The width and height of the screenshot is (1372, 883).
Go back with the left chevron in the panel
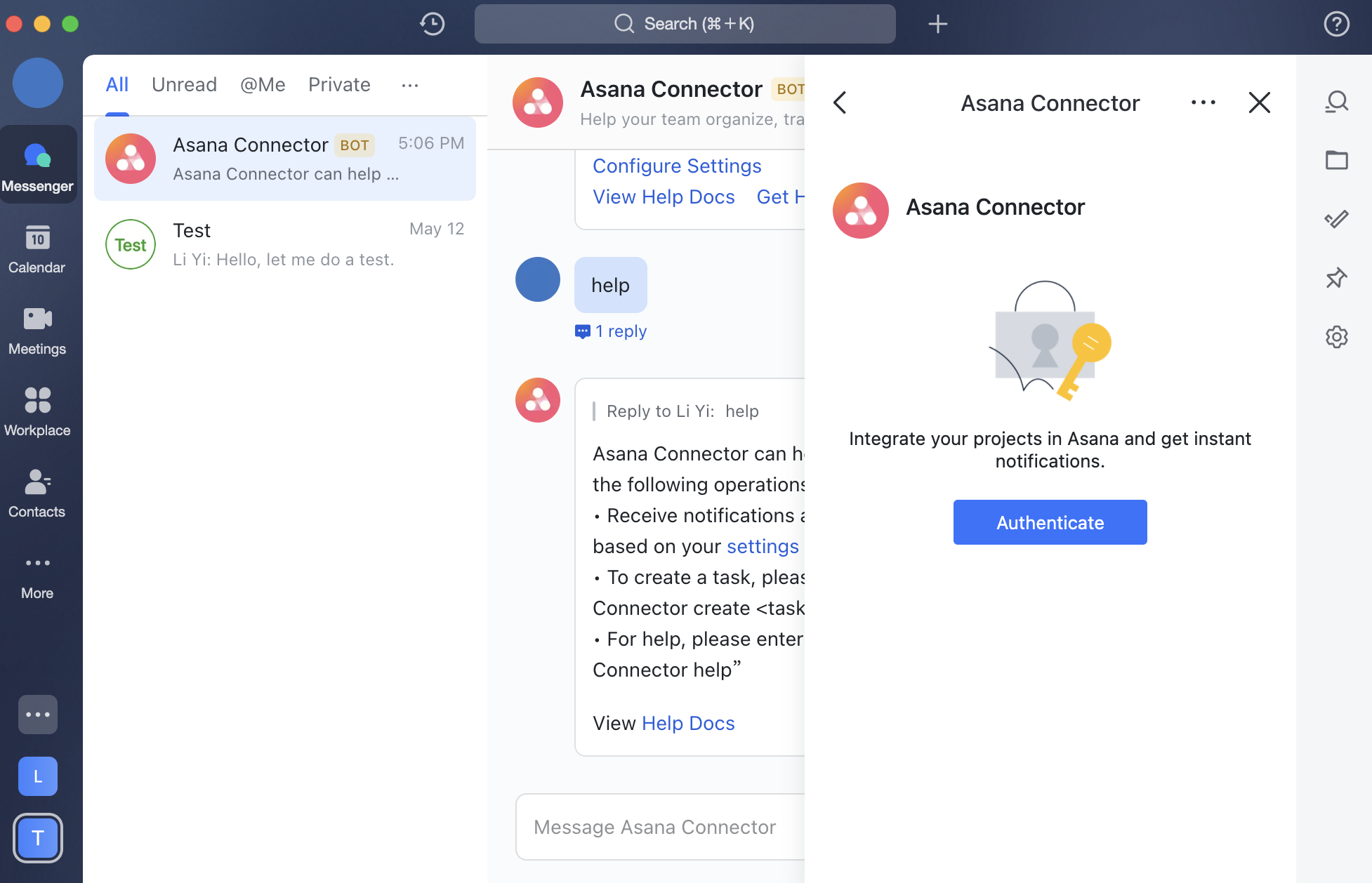[840, 102]
